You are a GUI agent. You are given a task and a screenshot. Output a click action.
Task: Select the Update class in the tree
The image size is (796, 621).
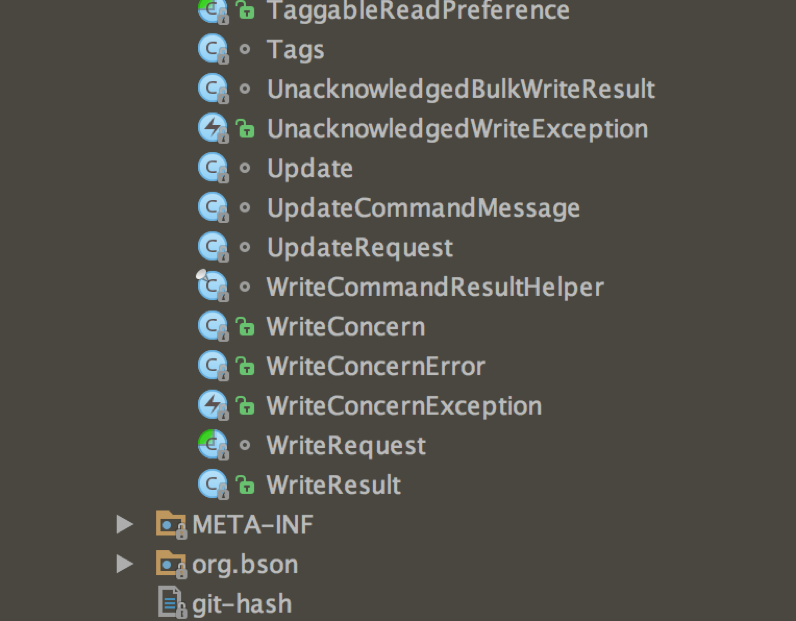click(310, 169)
